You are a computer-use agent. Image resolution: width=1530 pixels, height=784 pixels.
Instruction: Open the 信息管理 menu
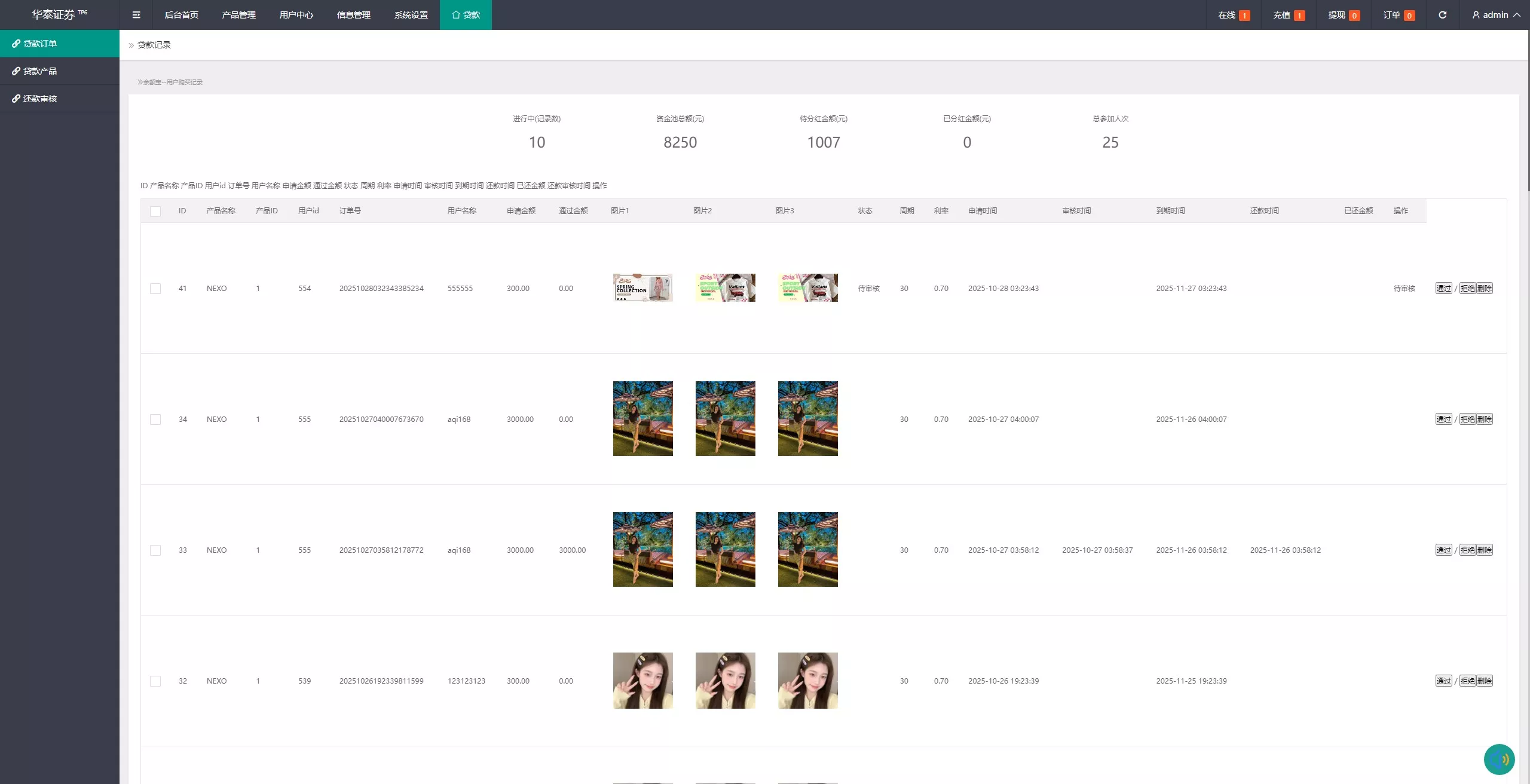click(x=354, y=15)
